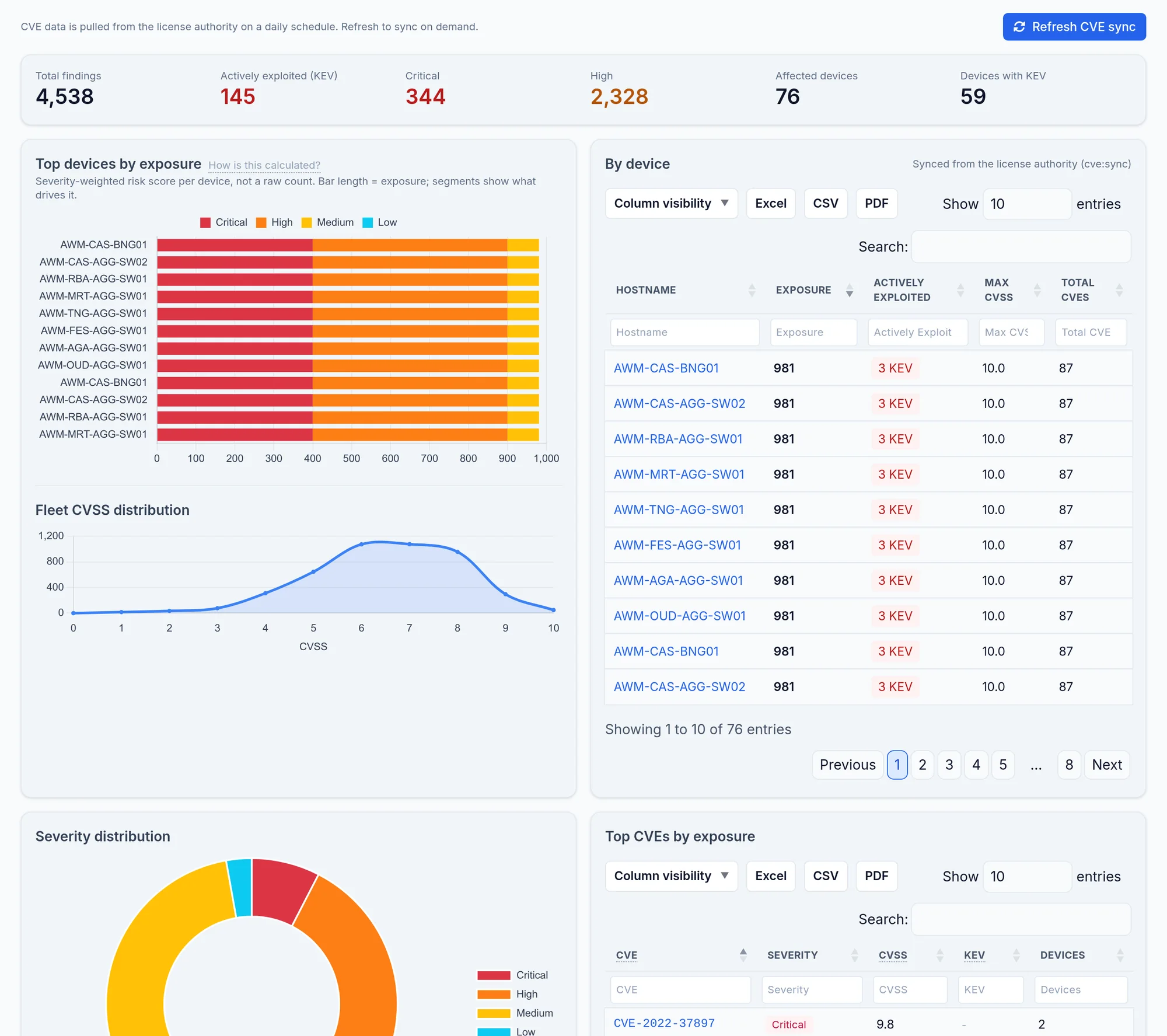Viewport: 1167px width, 1036px height.
Task: Open the Show entries selector in Top CVEs
Action: point(1027,877)
